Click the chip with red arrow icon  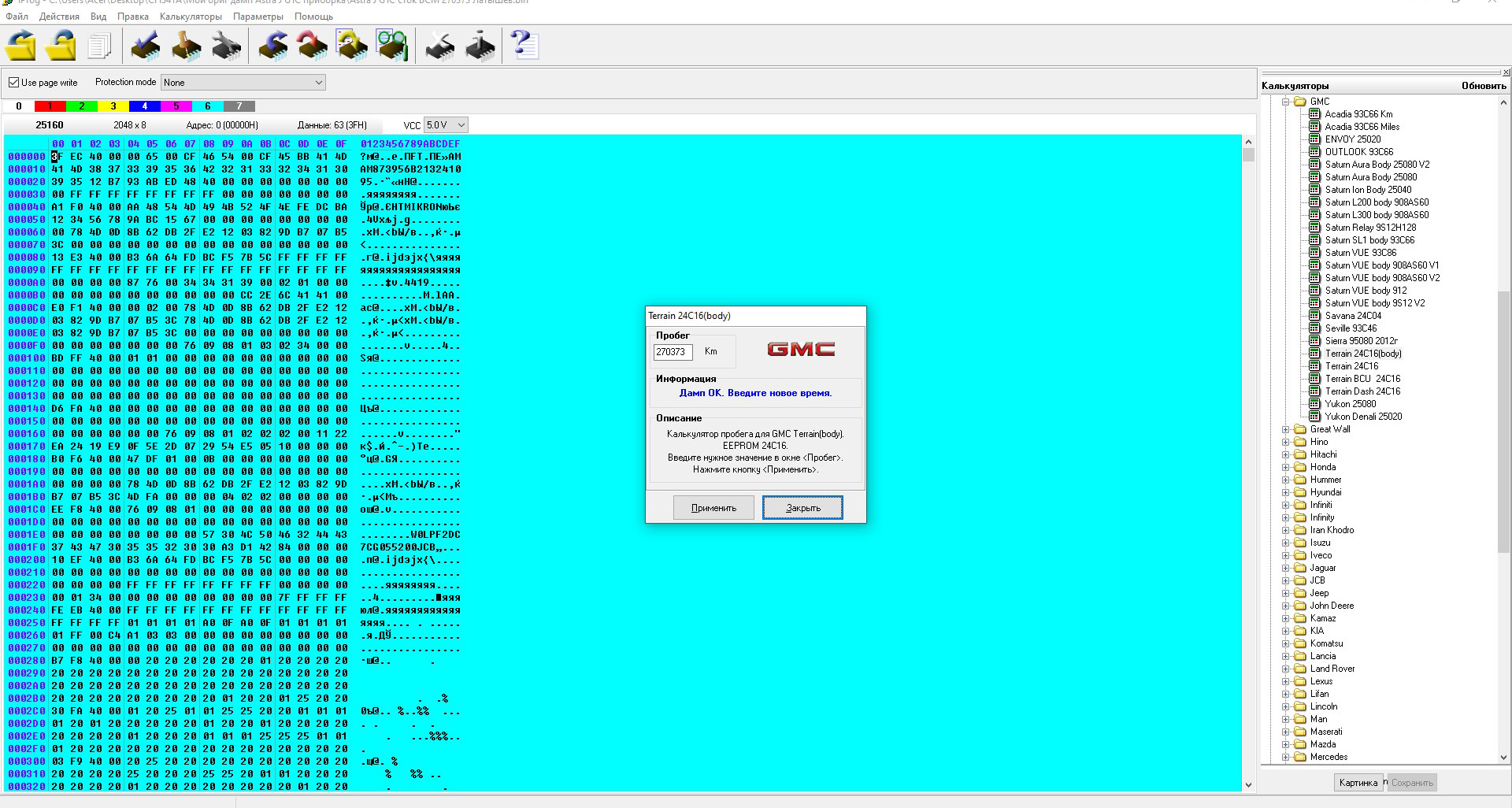pyautogui.click(x=313, y=46)
